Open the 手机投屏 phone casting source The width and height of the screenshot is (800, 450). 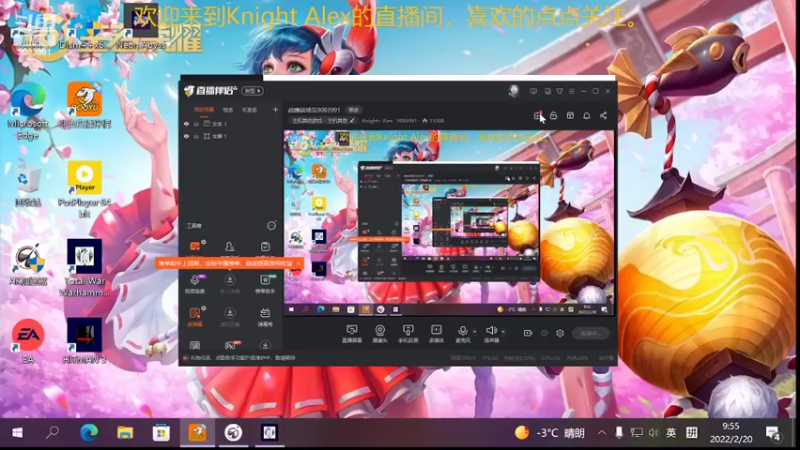(408, 330)
